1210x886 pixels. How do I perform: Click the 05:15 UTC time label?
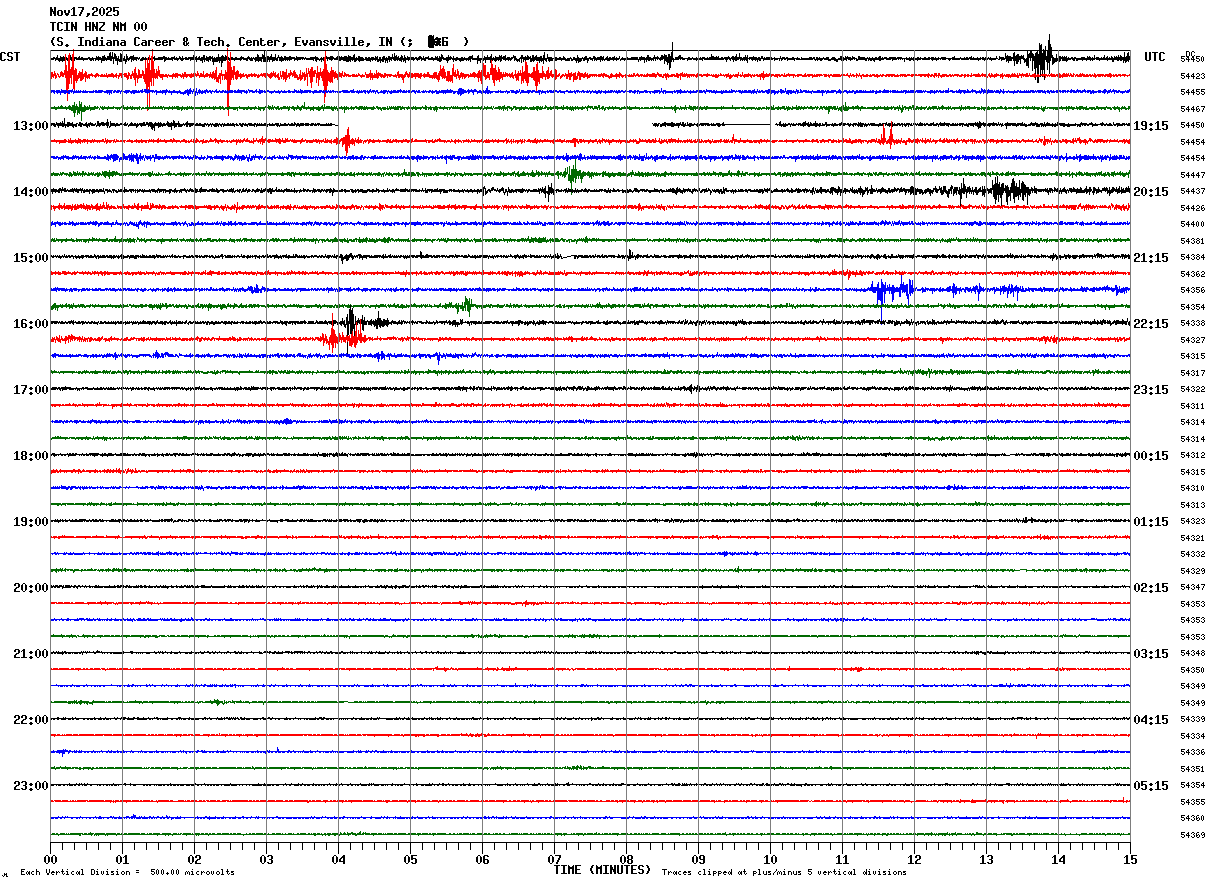pyautogui.click(x=1151, y=786)
